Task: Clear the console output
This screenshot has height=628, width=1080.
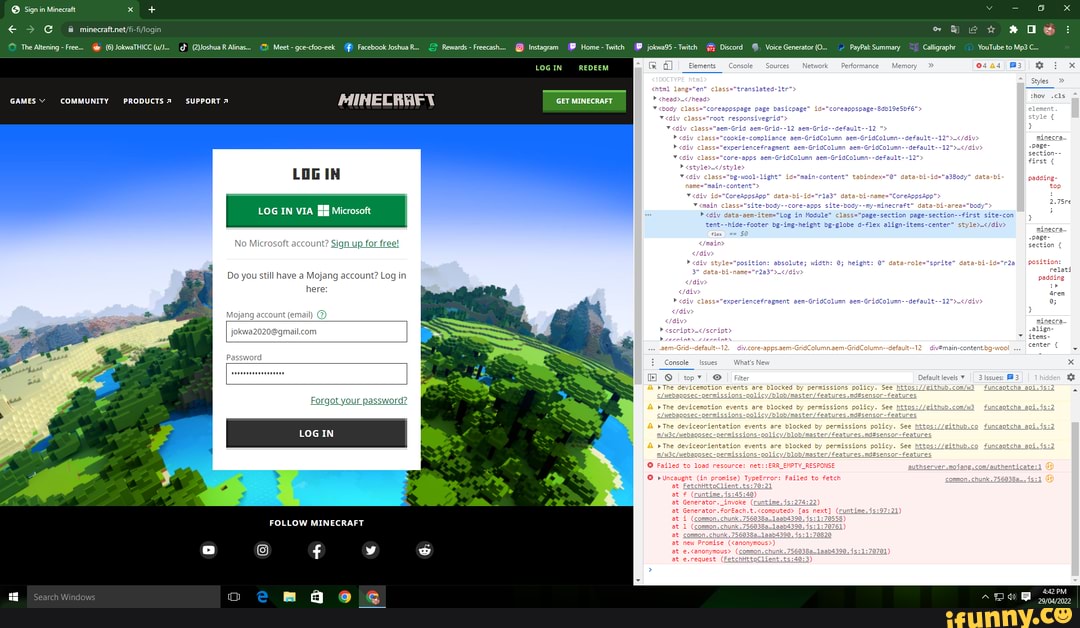Action: [x=669, y=377]
